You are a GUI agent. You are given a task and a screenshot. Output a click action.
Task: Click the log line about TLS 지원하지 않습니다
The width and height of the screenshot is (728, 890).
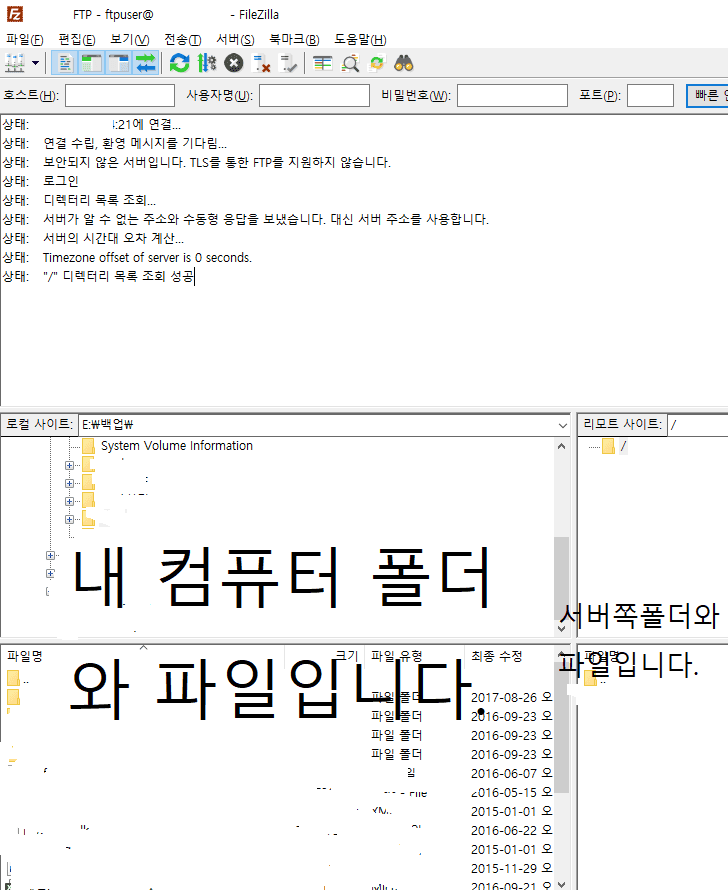(217, 162)
